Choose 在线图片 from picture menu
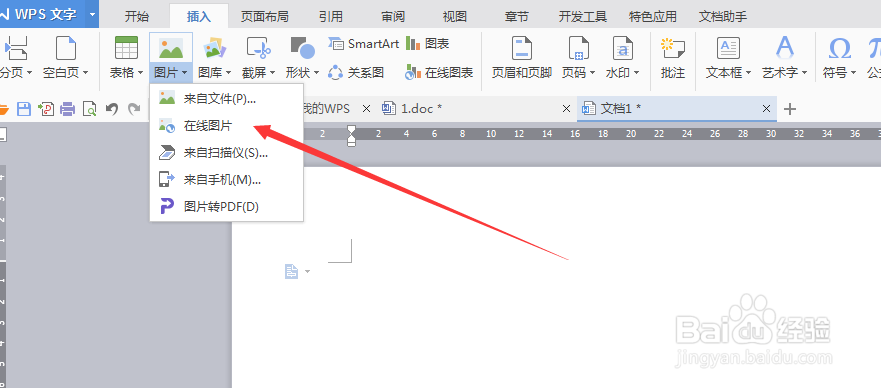The width and height of the screenshot is (881, 388). tap(226, 126)
